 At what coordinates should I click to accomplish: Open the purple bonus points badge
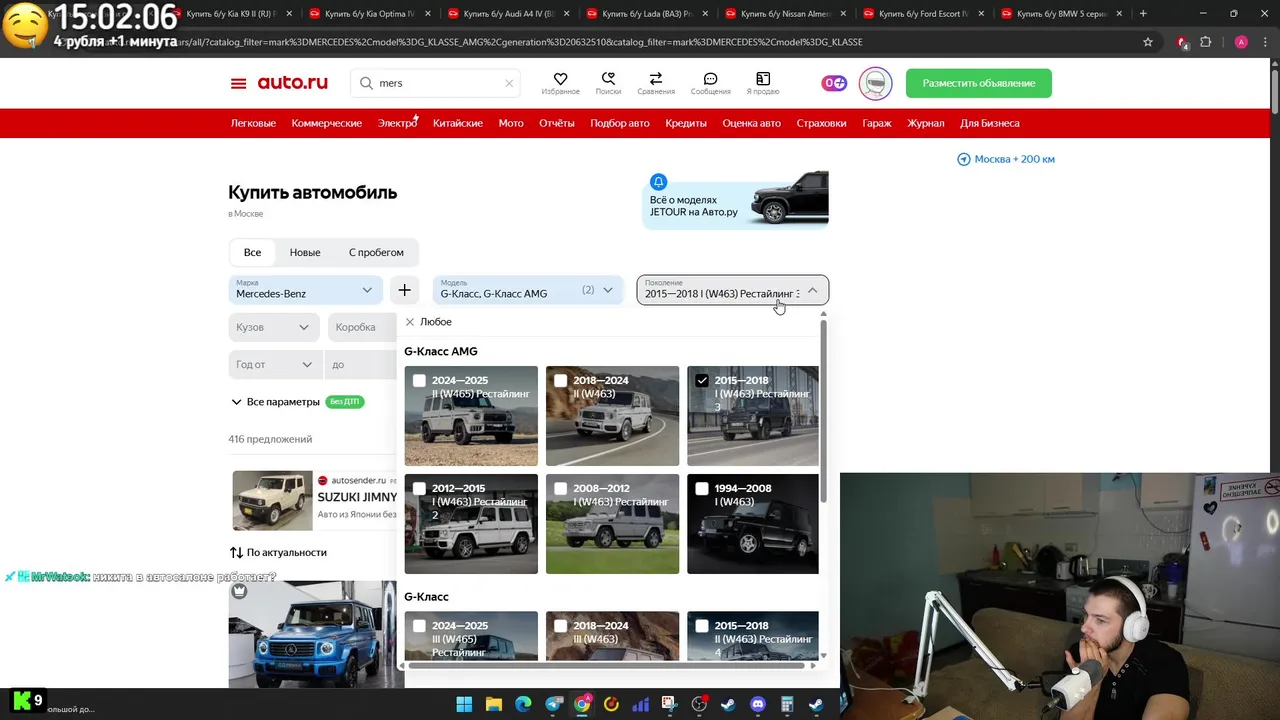834,83
